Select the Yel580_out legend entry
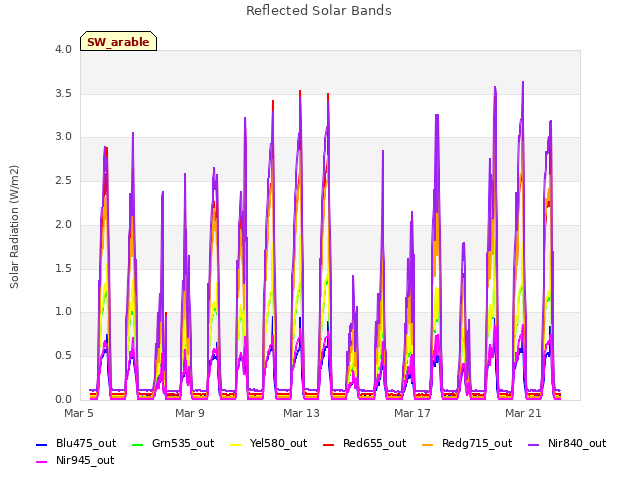Viewport: 640px width, 480px height. point(269,443)
